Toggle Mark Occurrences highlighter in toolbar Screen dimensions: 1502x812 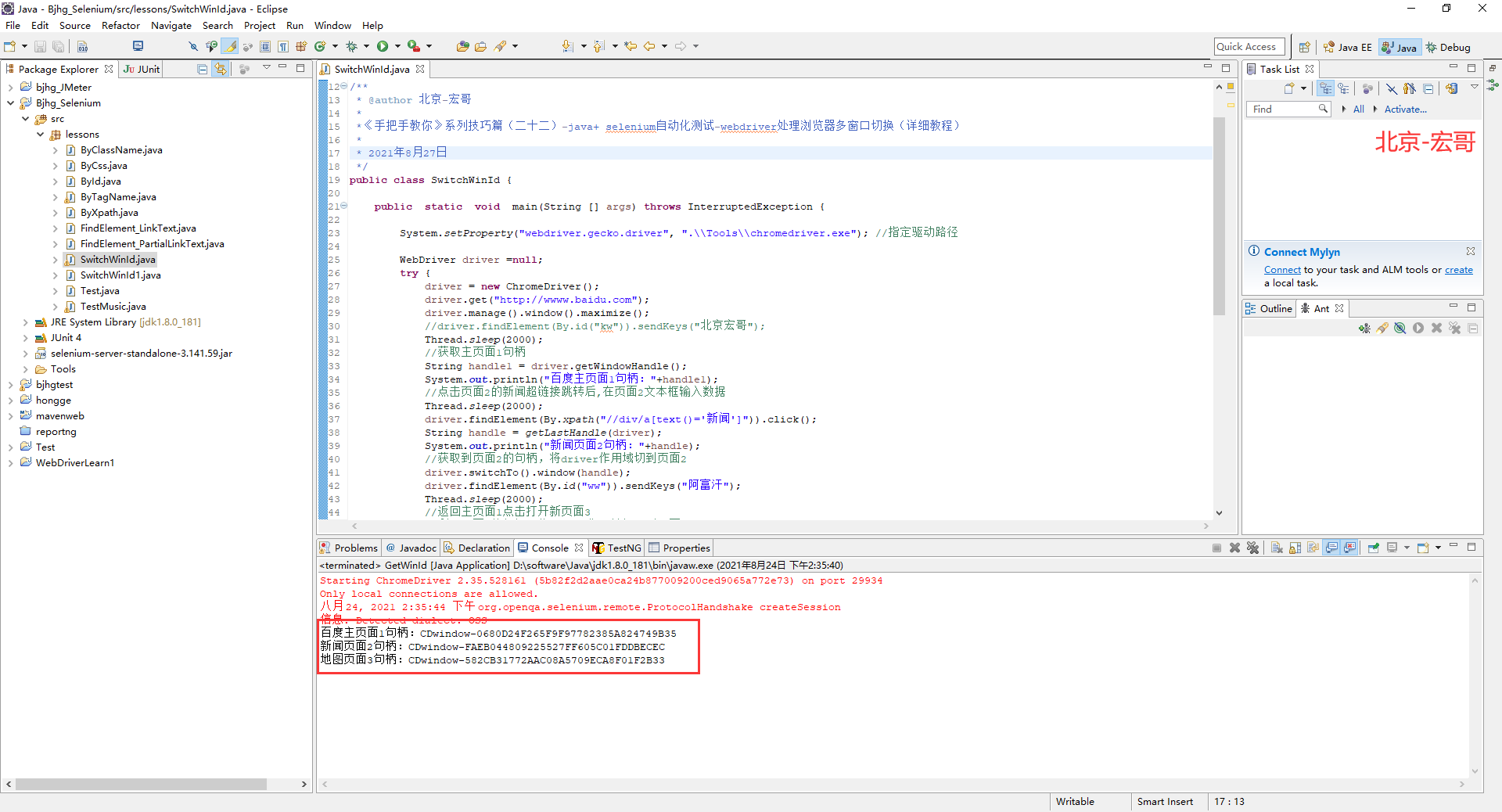click(x=230, y=46)
